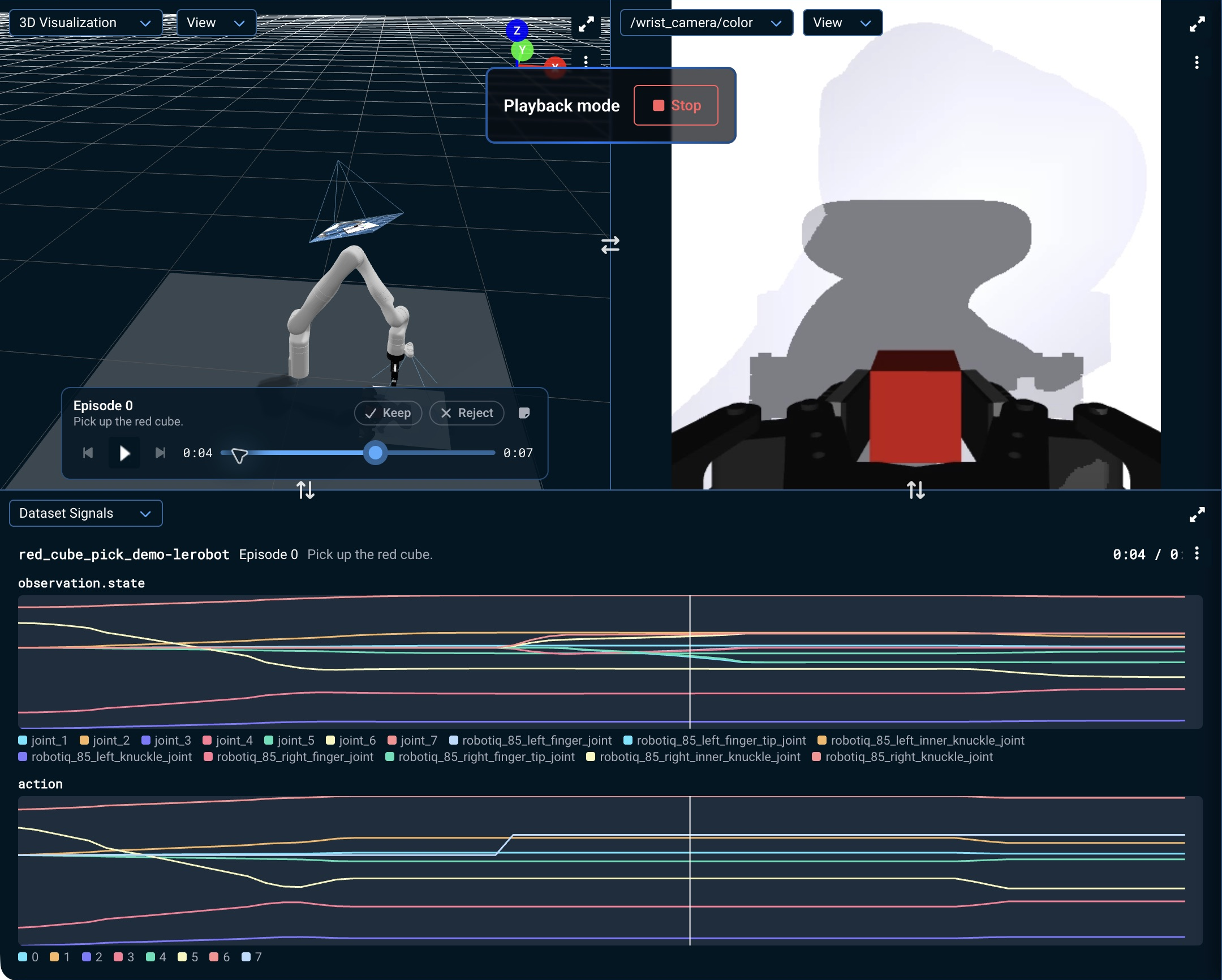The image size is (1222, 980).
Task: Open the /wrist_camera/color topic dropdown
Action: point(706,23)
